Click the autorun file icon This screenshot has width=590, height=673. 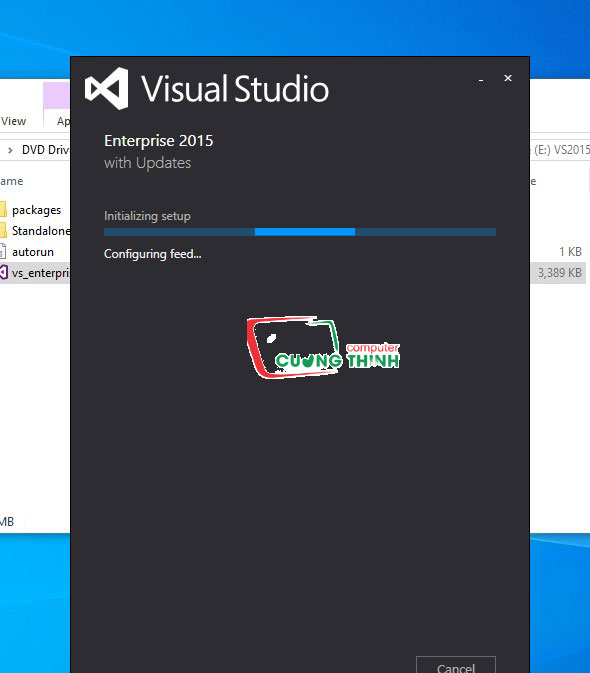3,252
